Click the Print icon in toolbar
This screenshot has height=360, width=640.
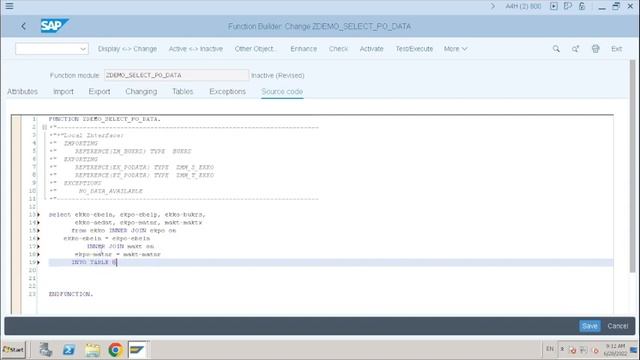[x=596, y=49]
